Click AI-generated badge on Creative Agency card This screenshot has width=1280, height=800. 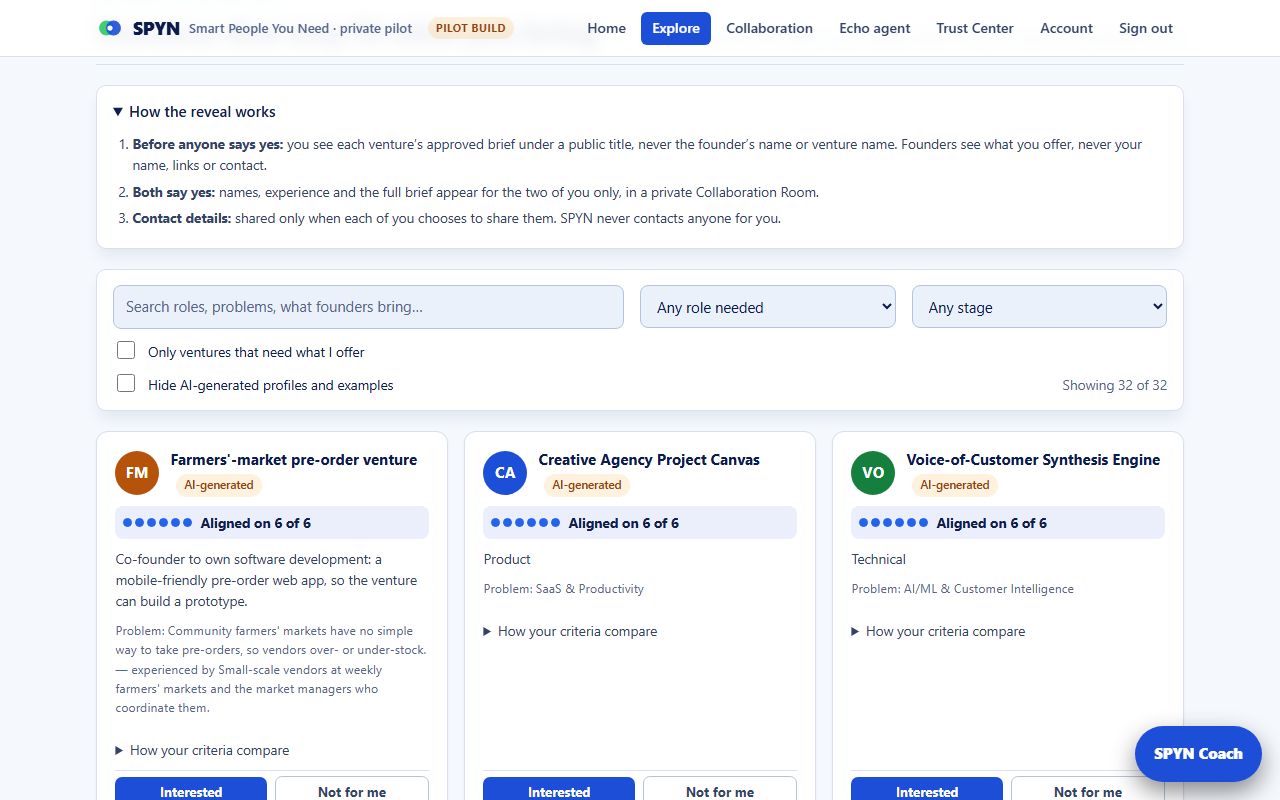tap(587, 485)
